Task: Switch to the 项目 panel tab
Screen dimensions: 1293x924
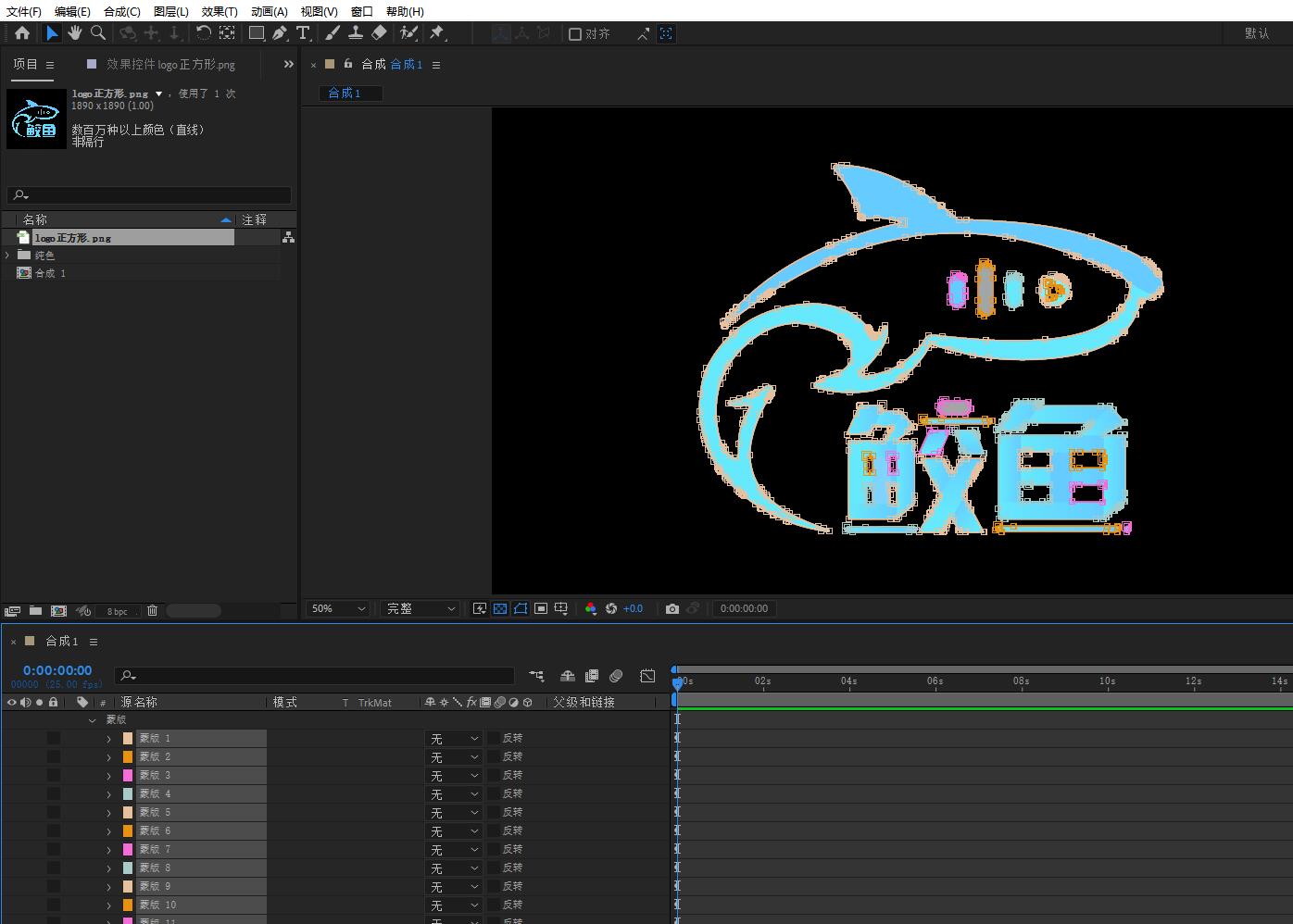Action: pos(25,64)
